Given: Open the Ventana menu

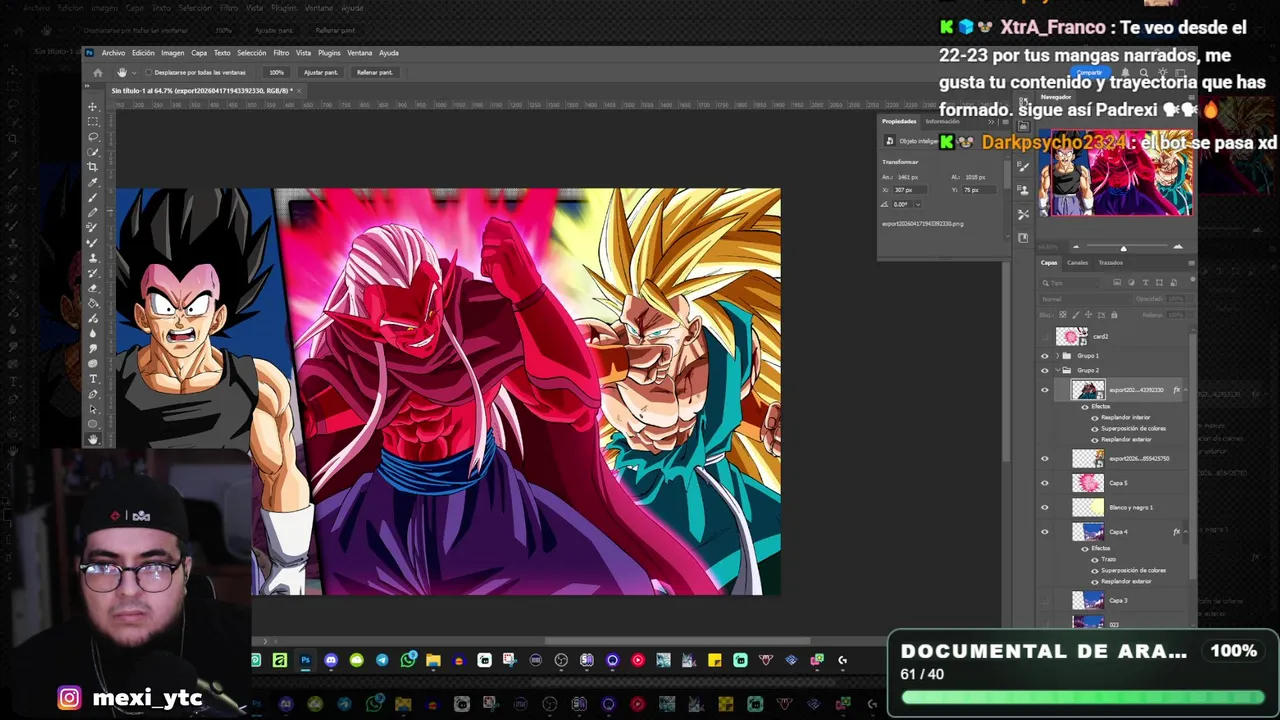Looking at the screenshot, I should click(x=360, y=53).
